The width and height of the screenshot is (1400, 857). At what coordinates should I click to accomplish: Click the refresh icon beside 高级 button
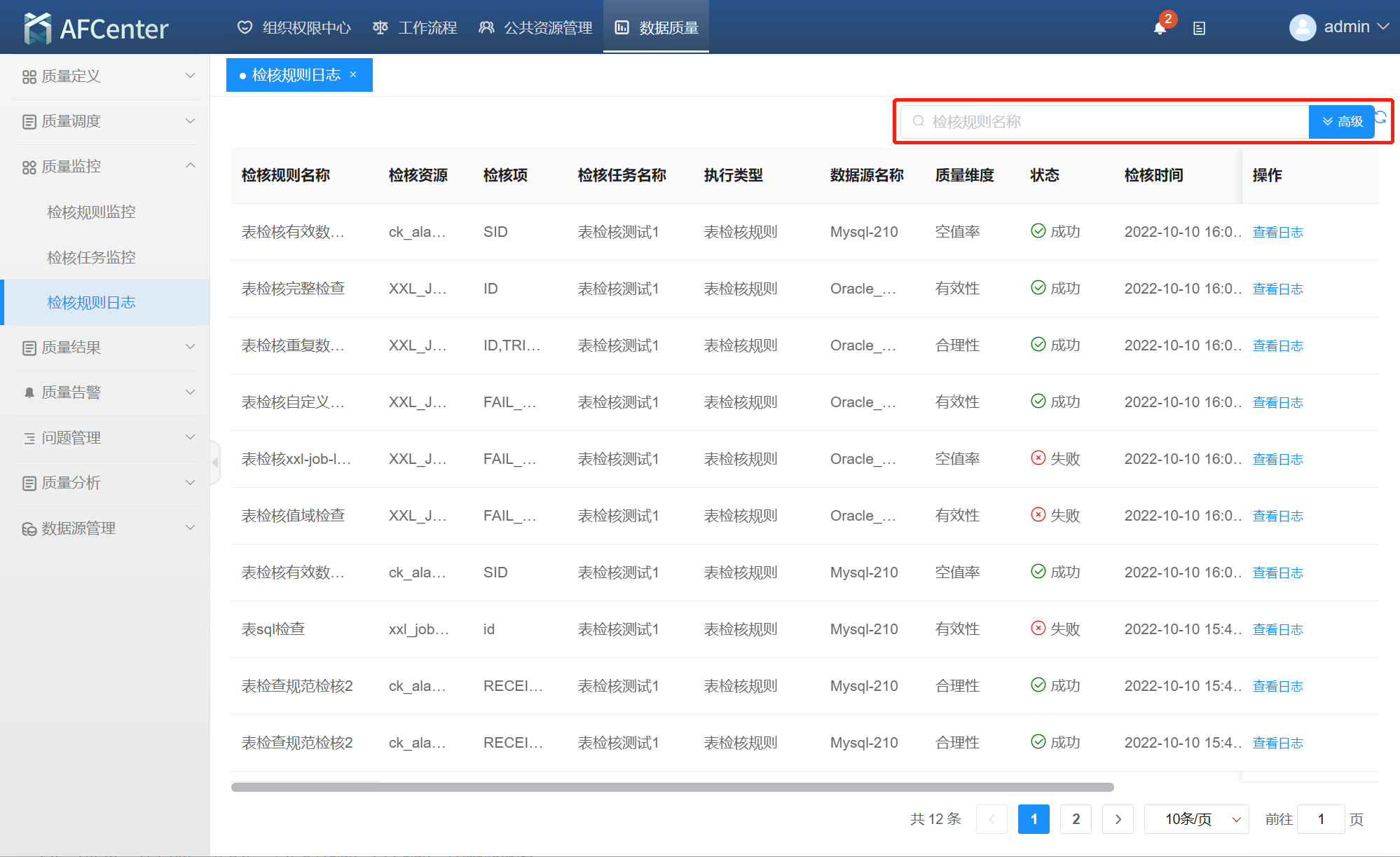(1381, 117)
